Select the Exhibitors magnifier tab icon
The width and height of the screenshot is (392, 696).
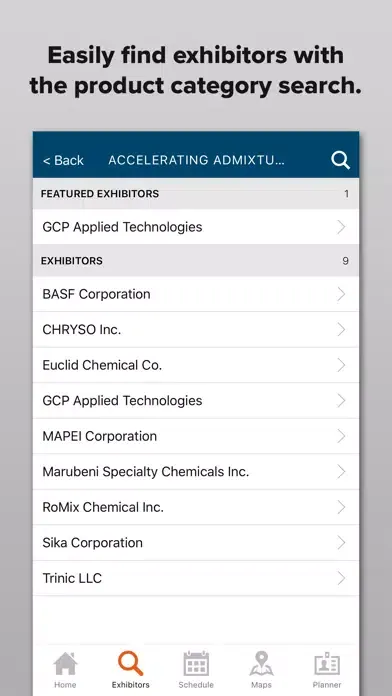click(131, 663)
